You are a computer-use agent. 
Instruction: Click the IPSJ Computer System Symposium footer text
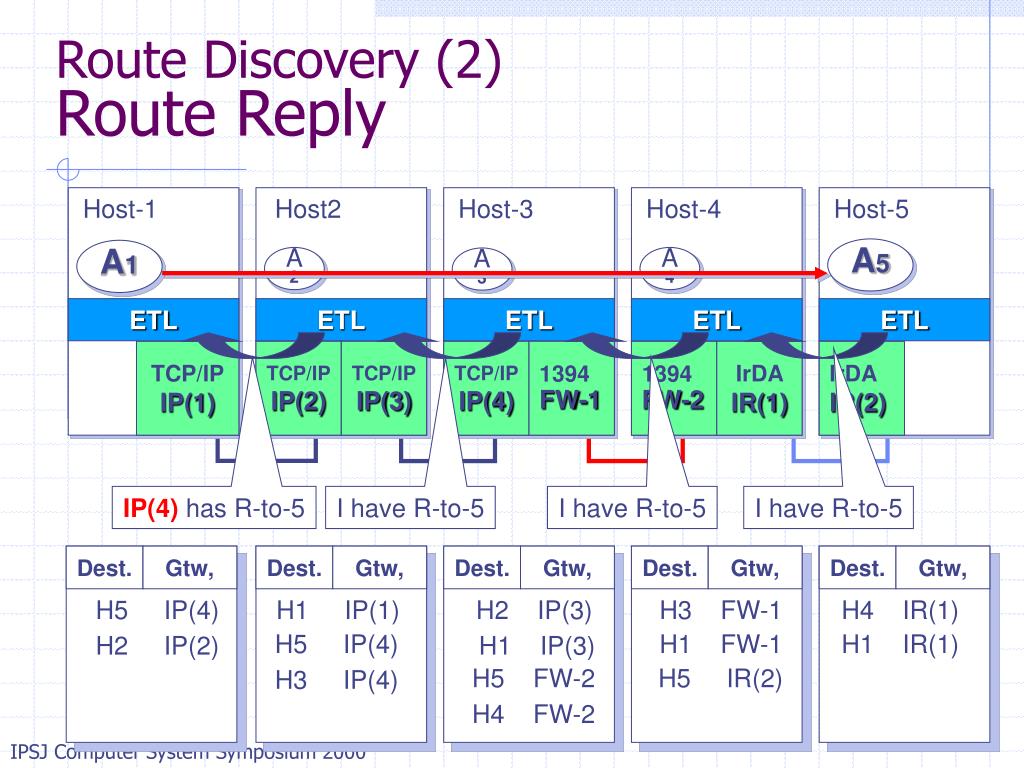point(188,752)
